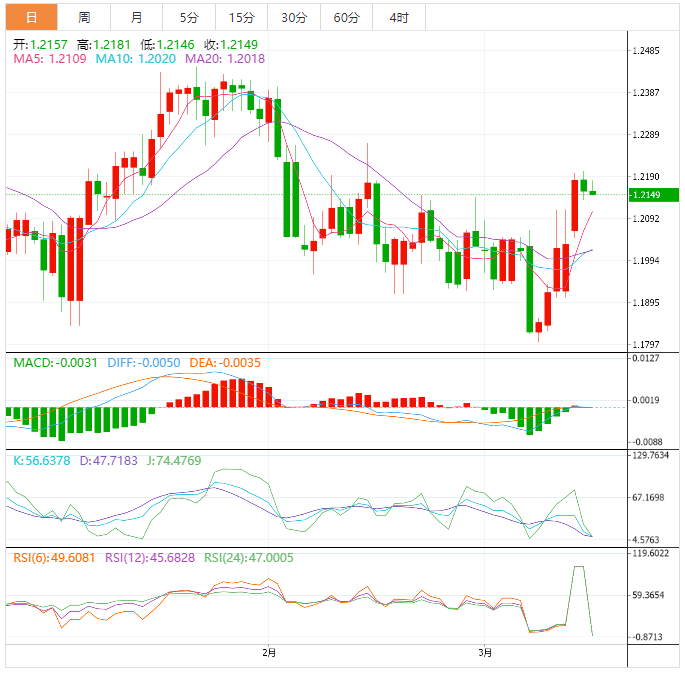Select the 月 (monthly) timeframe tab
685x673 pixels.
click(136, 17)
